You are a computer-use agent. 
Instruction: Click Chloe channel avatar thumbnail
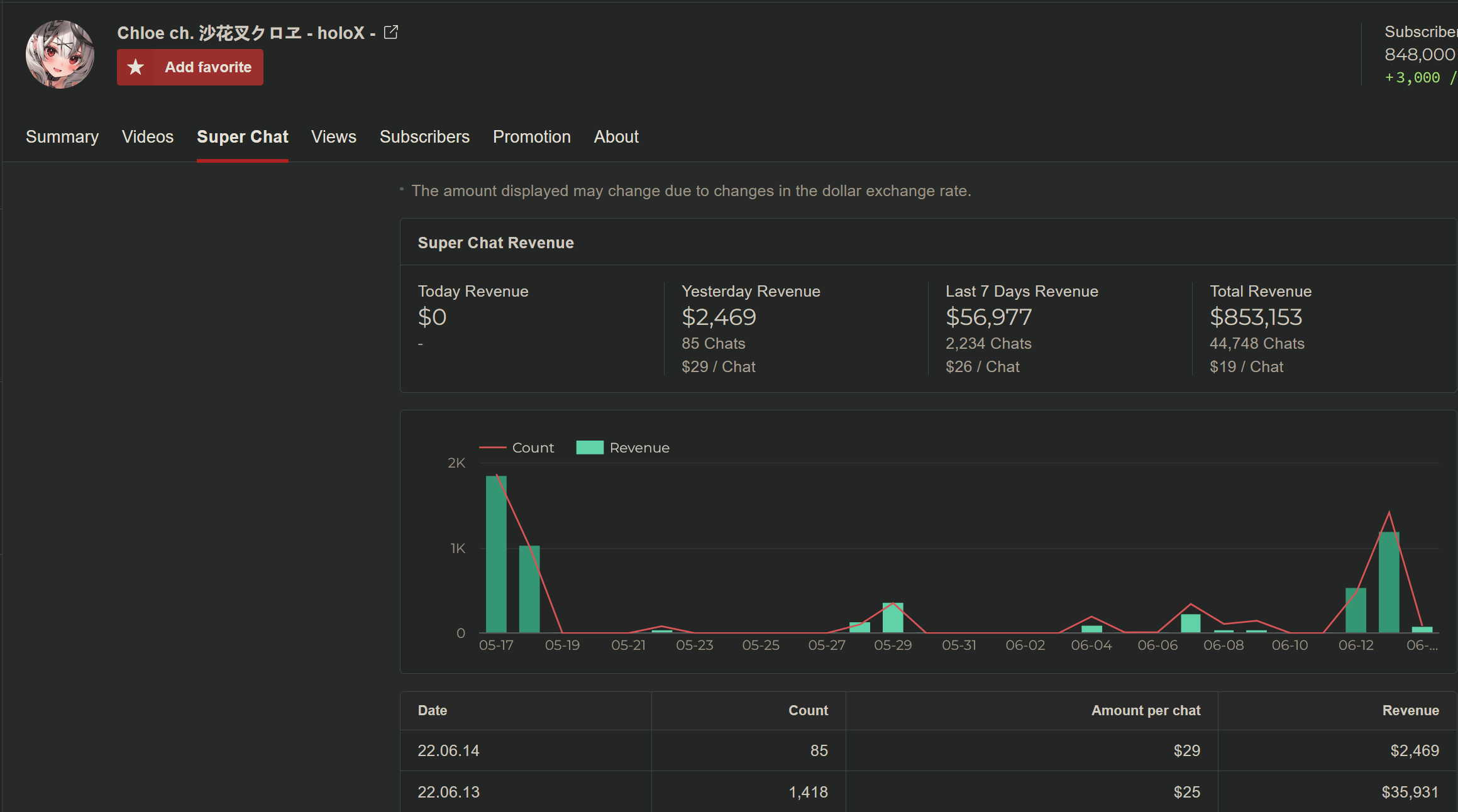click(60, 54)
